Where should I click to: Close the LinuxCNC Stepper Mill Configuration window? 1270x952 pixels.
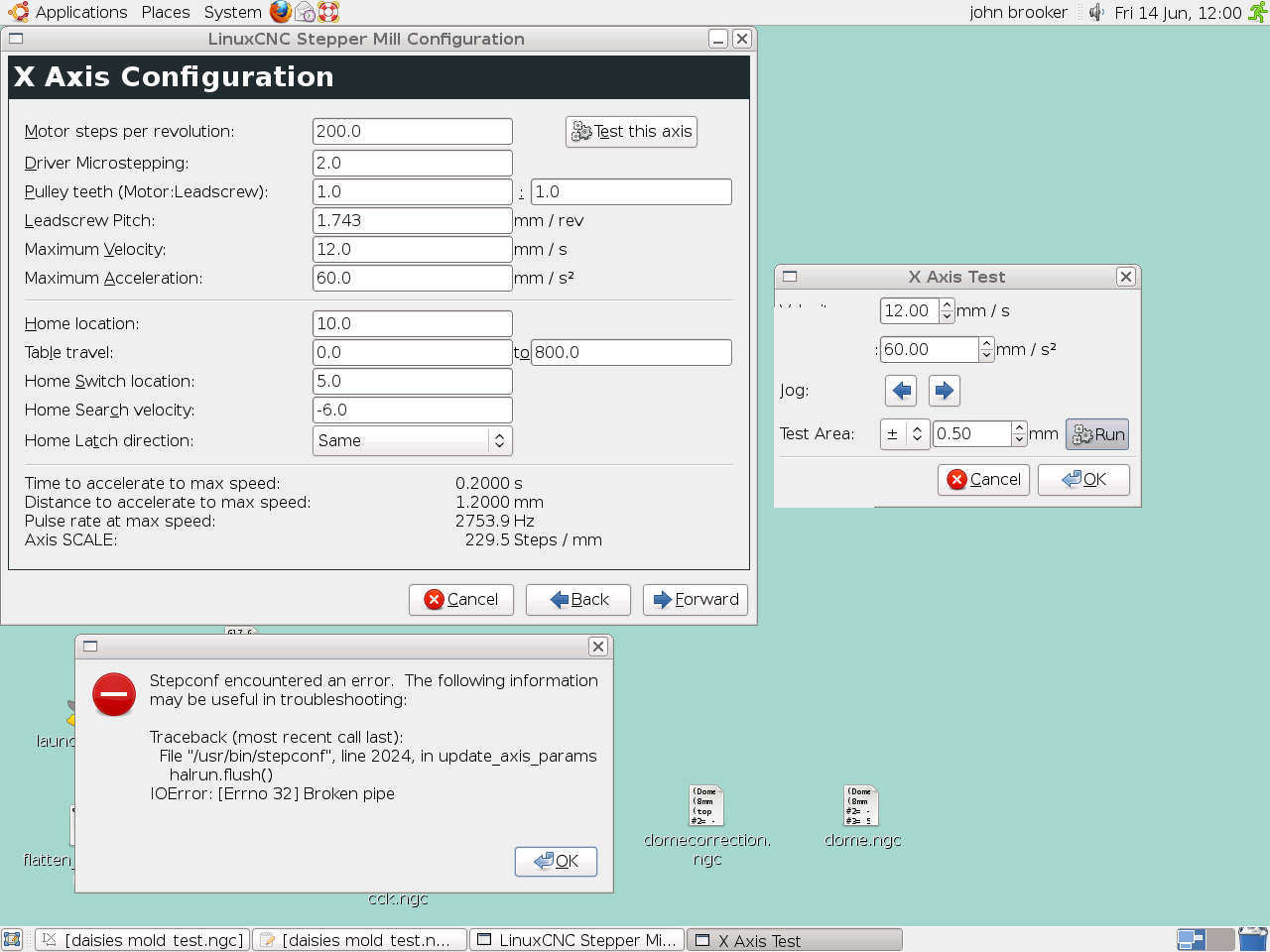coord(741,39)
